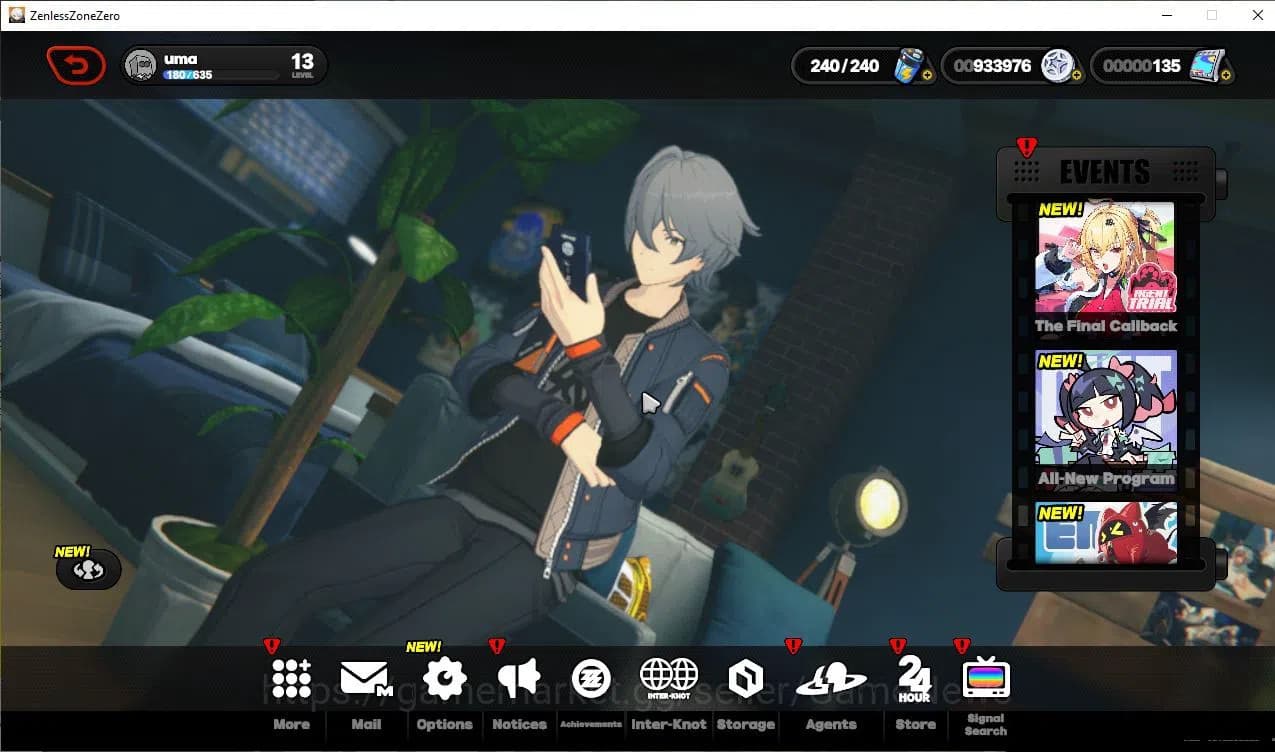Open the Mail envelope icon

click(366, 679)
